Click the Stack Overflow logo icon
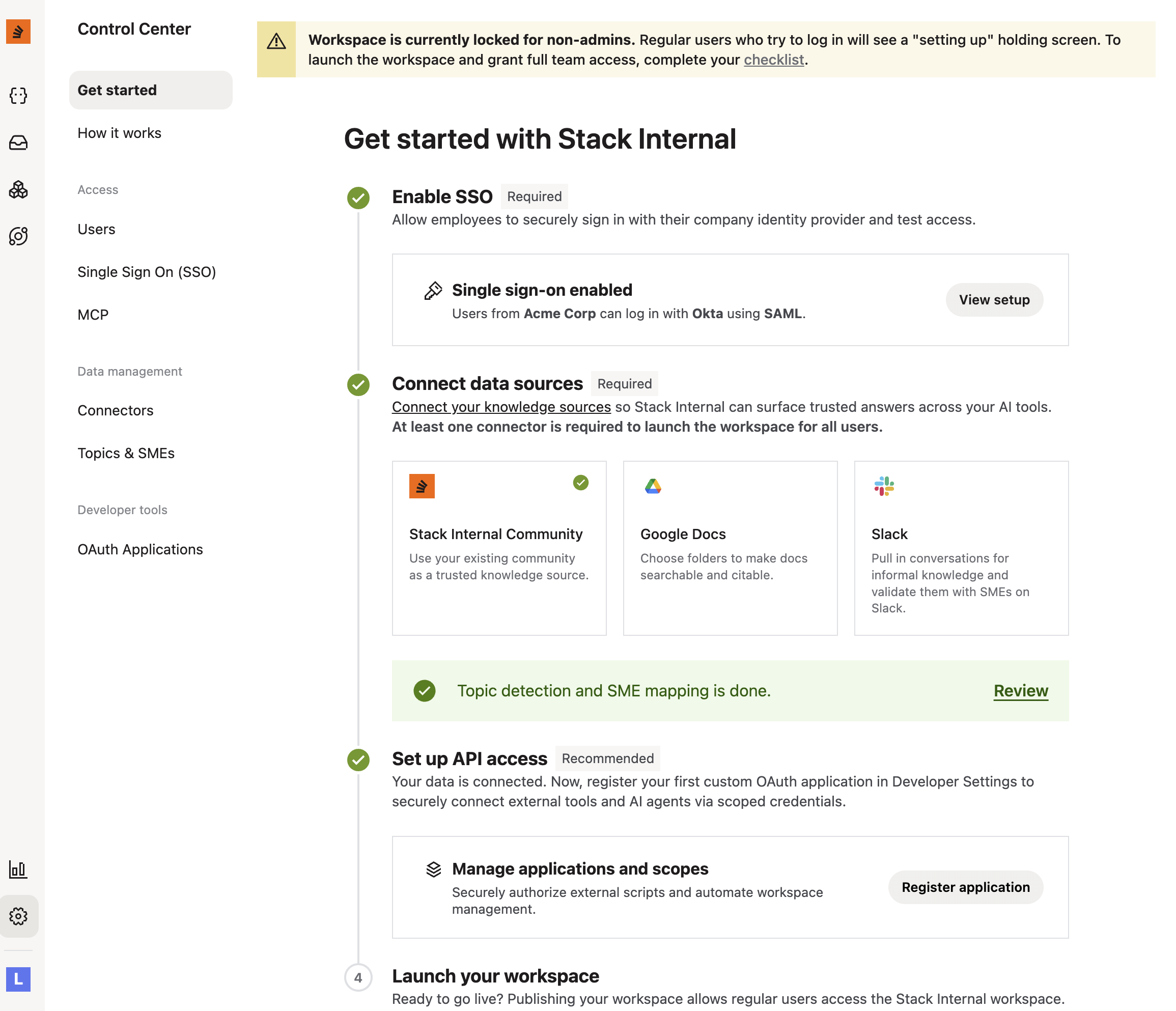The height and width of the screenshot is (1011, 1176). 18,31
